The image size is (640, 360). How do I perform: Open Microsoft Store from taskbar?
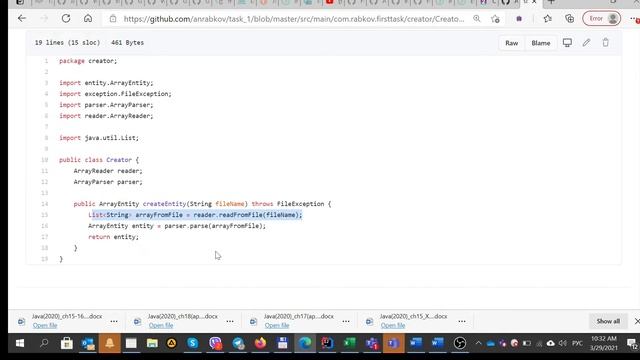click(x=67, y=343)
